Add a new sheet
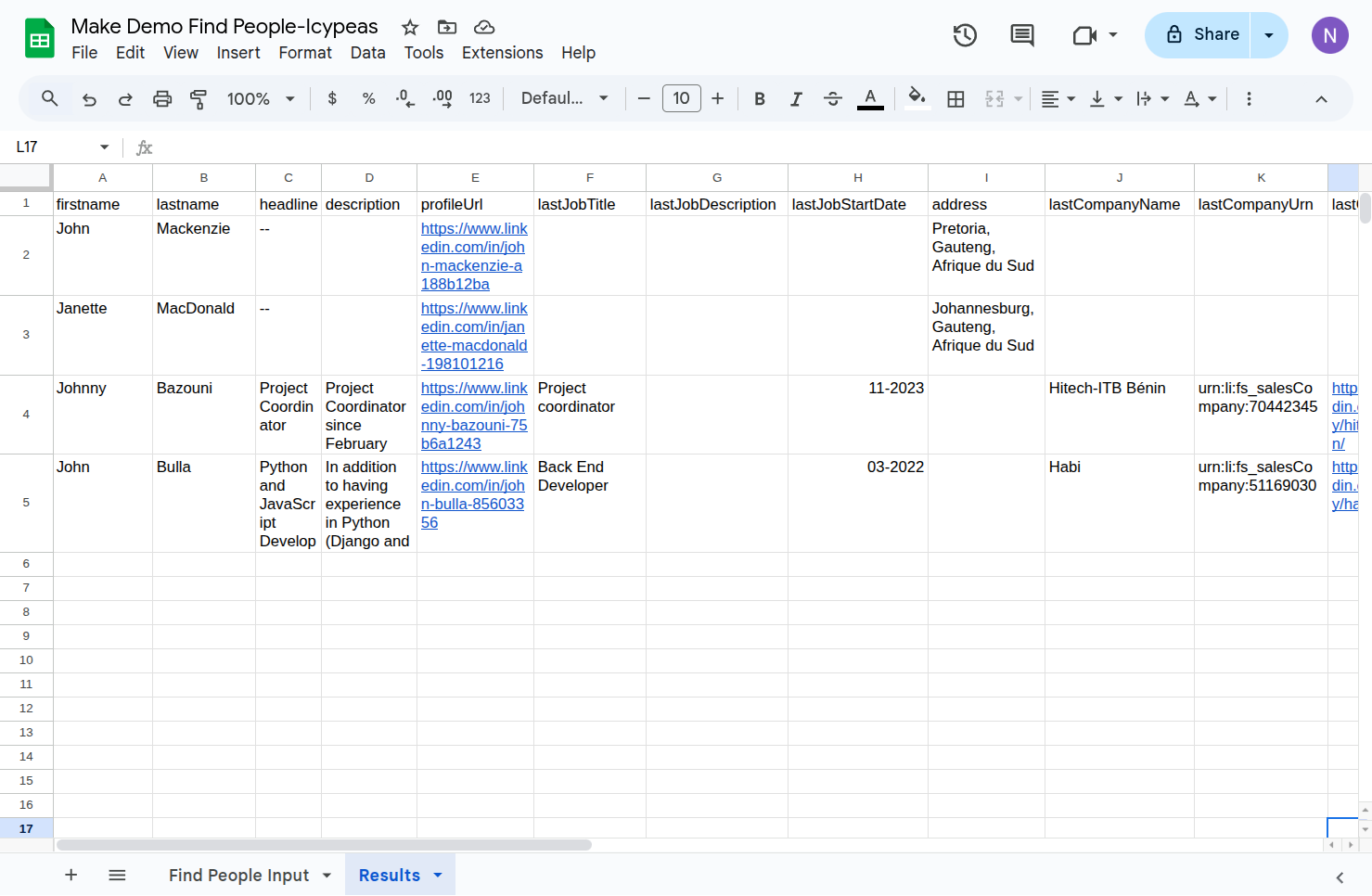The image size is (1372, 896). [71, 875]
